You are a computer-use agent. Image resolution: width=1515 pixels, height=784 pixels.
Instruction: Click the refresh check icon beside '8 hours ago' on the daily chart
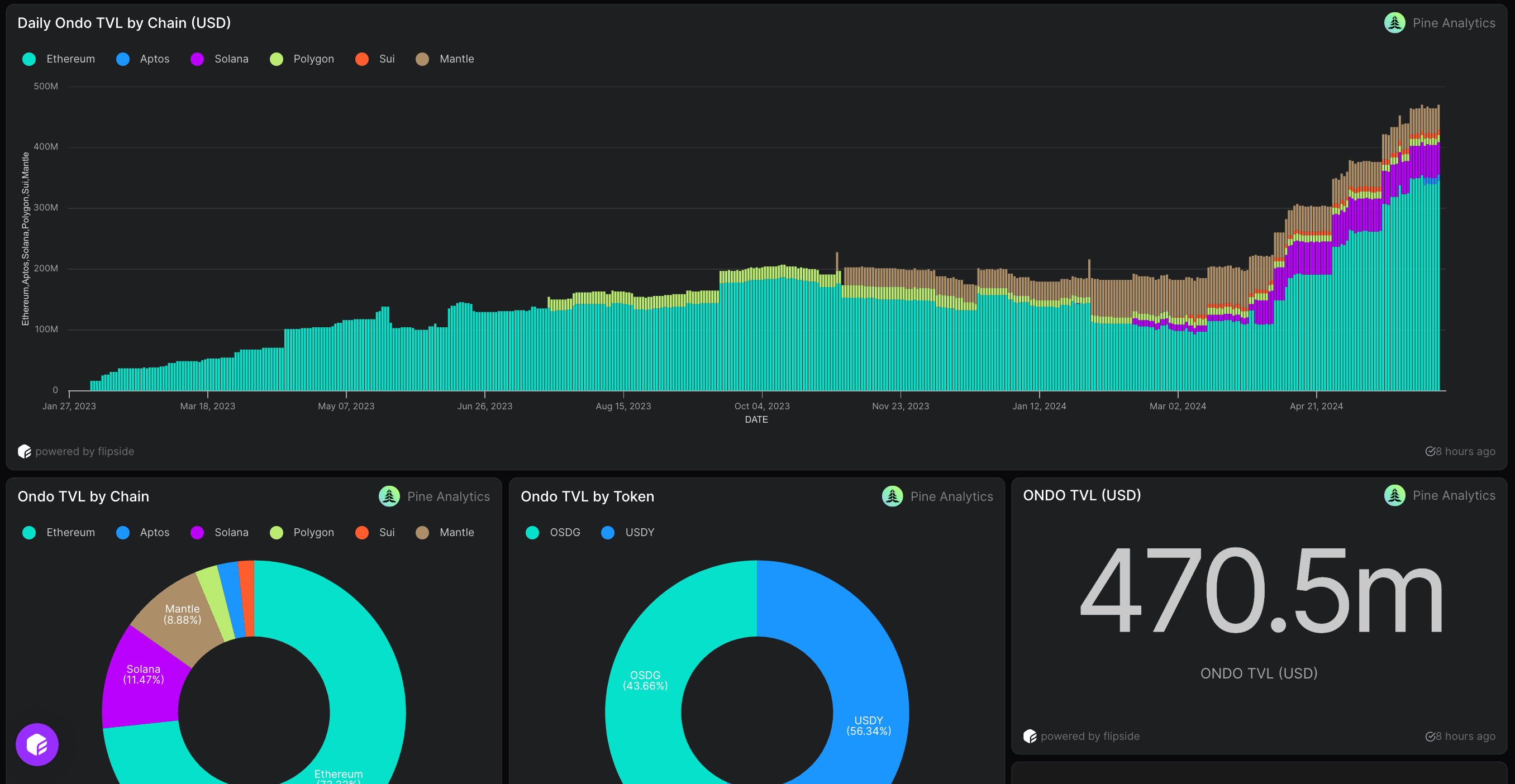pos(1430,451)
